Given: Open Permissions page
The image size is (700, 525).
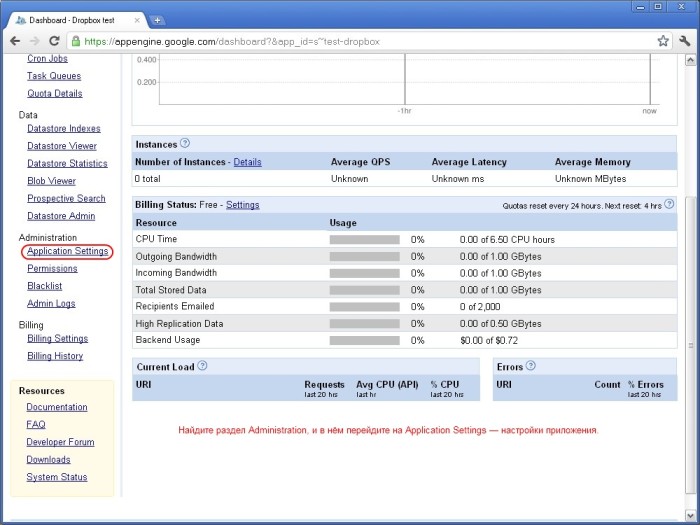Looking at the screenshot, I should 52,268.
